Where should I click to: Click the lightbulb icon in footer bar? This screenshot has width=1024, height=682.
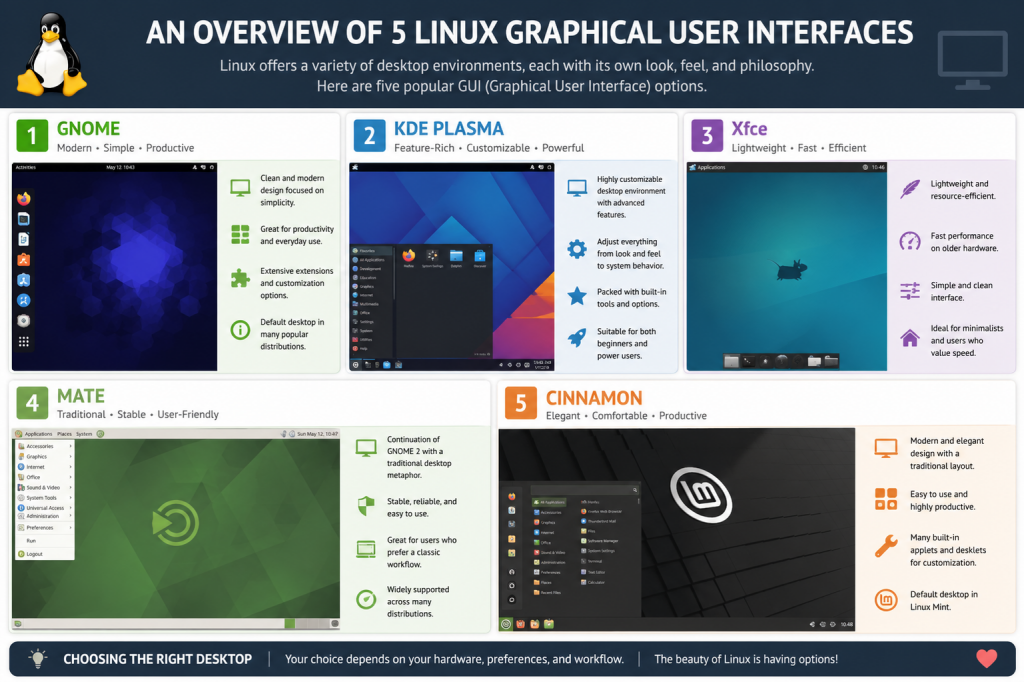tap(38, 658)
